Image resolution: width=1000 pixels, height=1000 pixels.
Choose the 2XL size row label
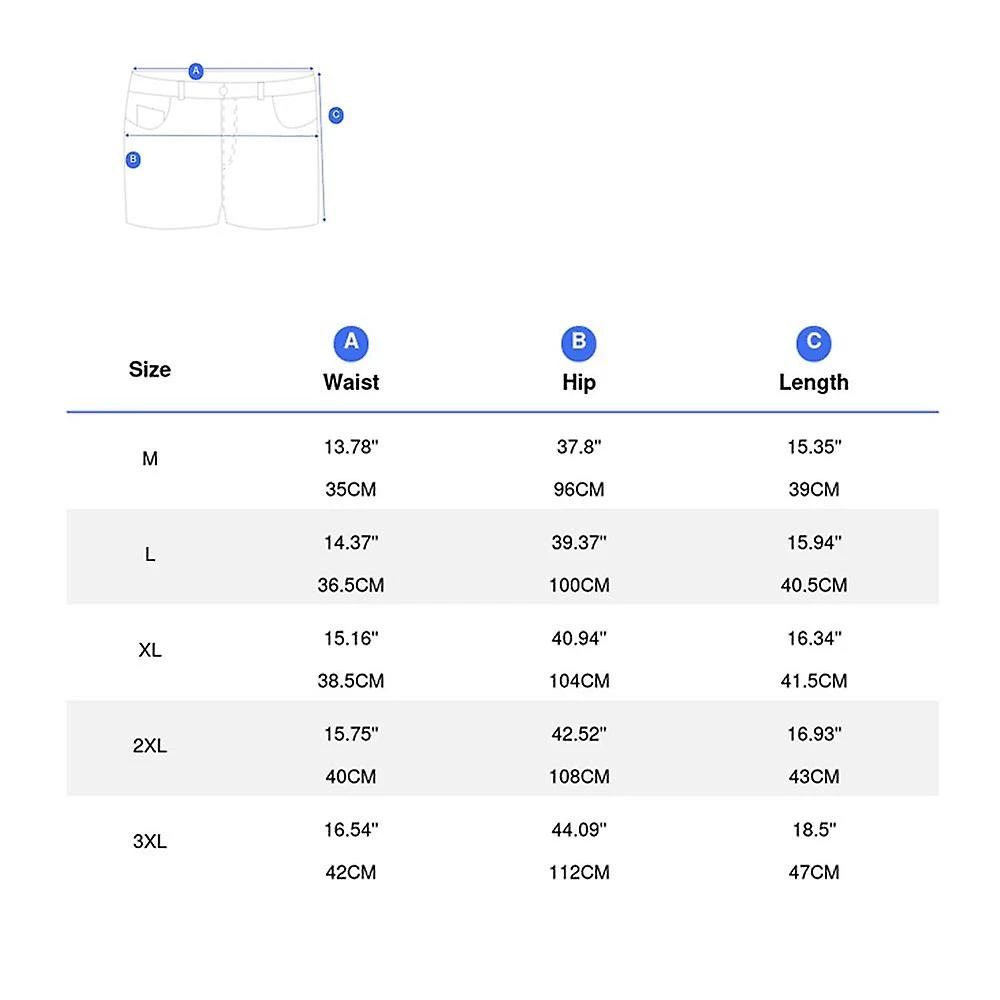pos(150,746)
